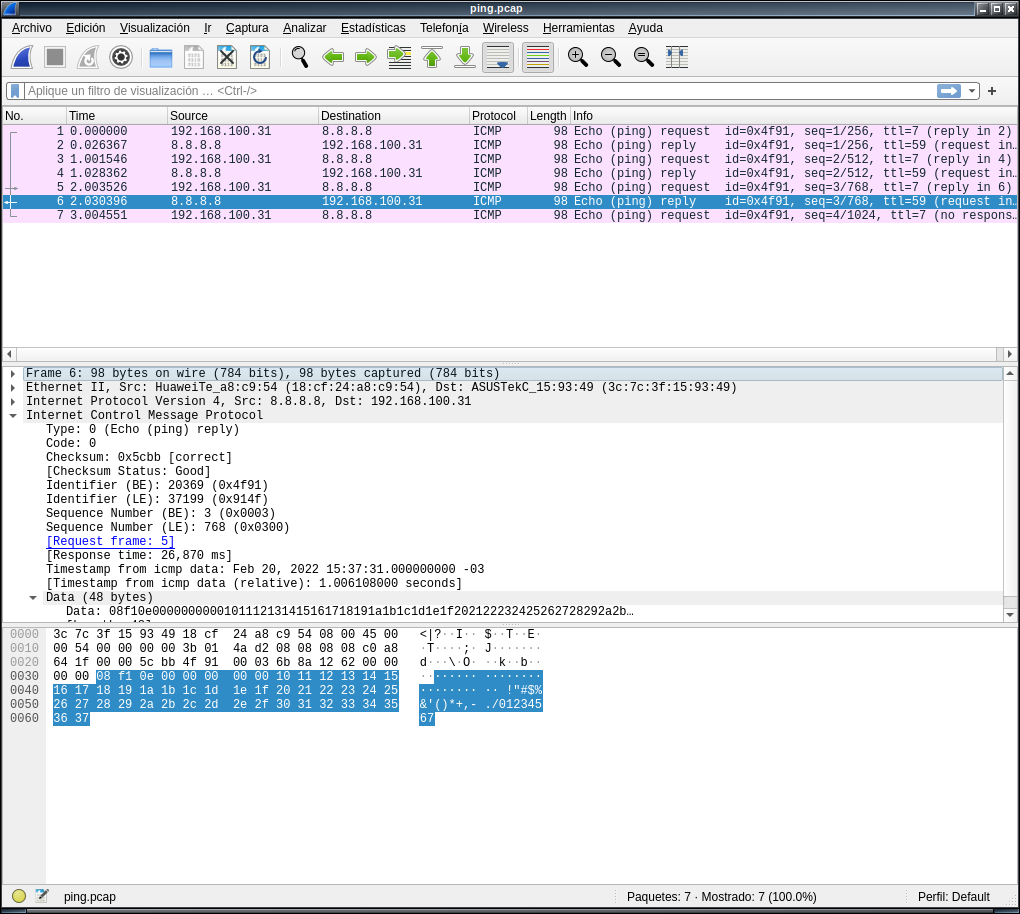Open capture file properties from status bar
This screenshot has height=914, width=1020.
[42, 896]
